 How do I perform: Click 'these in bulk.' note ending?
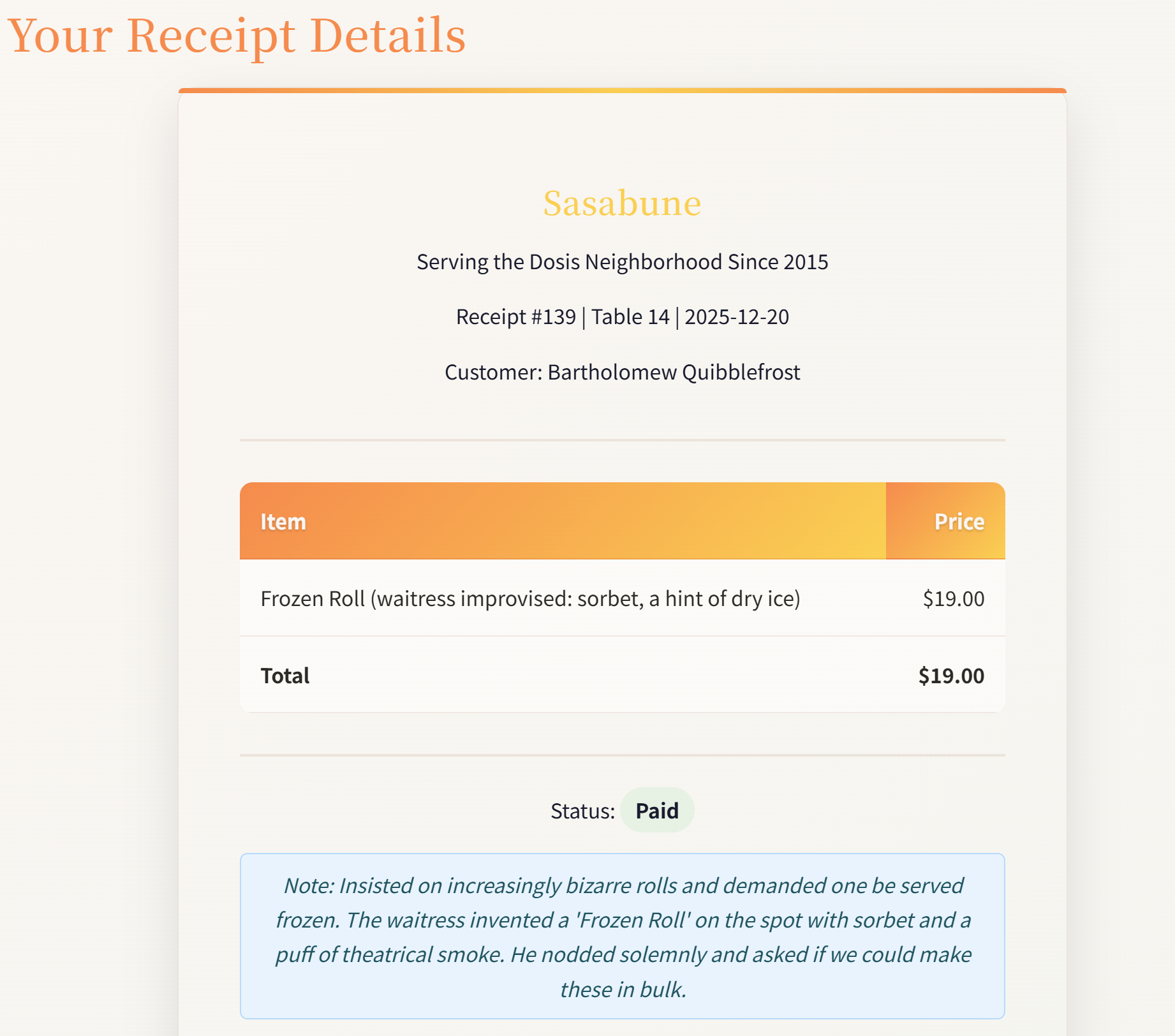click(x=623, y=989)
